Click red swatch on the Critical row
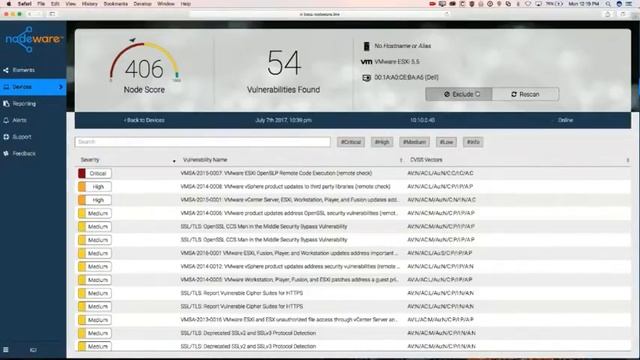 (x=82, y=173)
